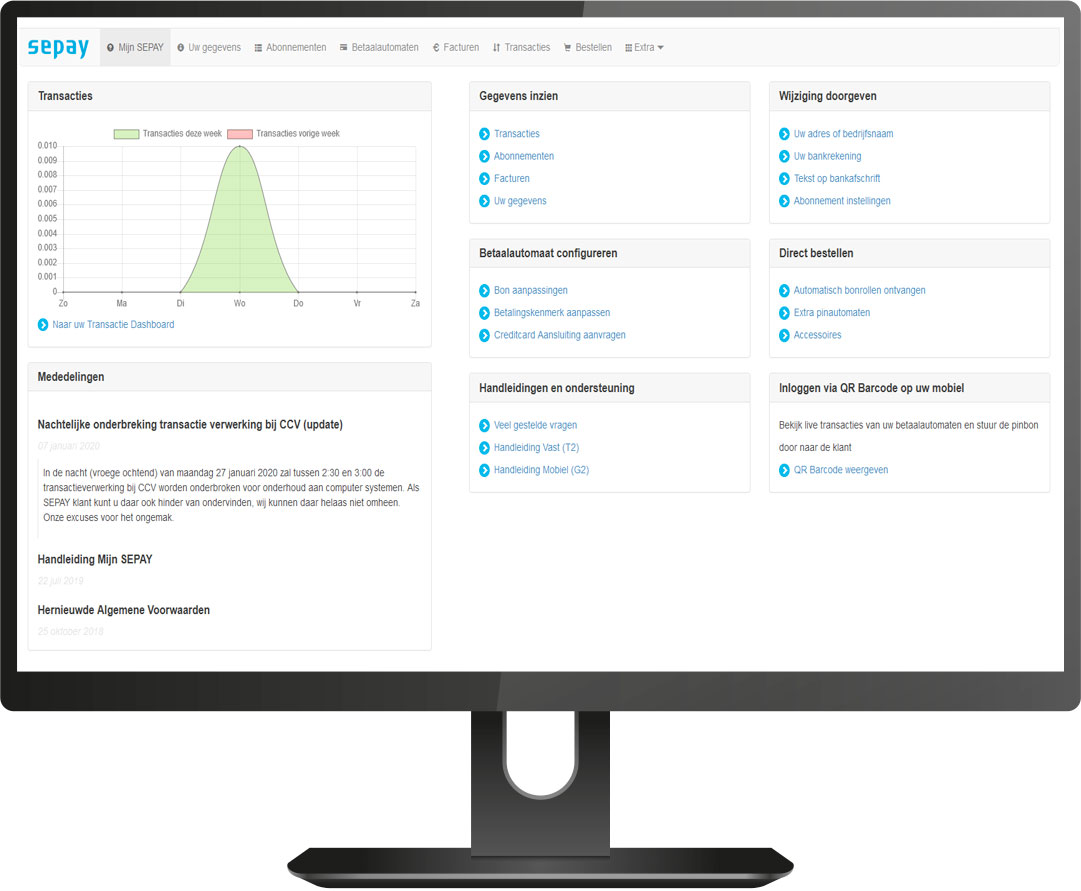Open Uw gegevens link under Gegevens inzien
1081x891 pixels.
click(x=520, y=201)
